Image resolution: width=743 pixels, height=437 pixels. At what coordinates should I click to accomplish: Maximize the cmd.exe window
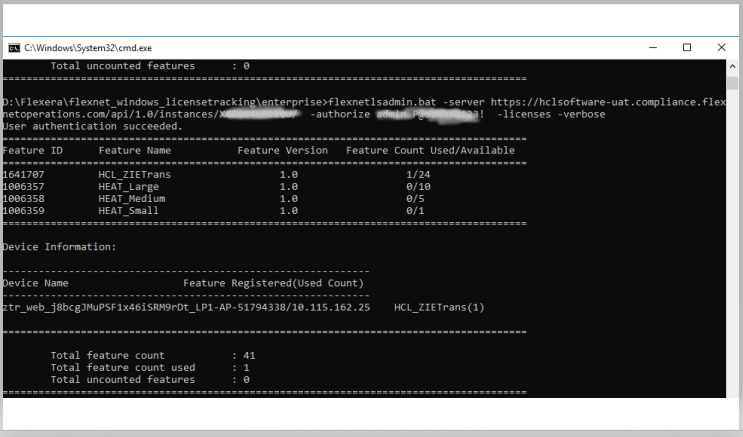(x=687, y=47)
